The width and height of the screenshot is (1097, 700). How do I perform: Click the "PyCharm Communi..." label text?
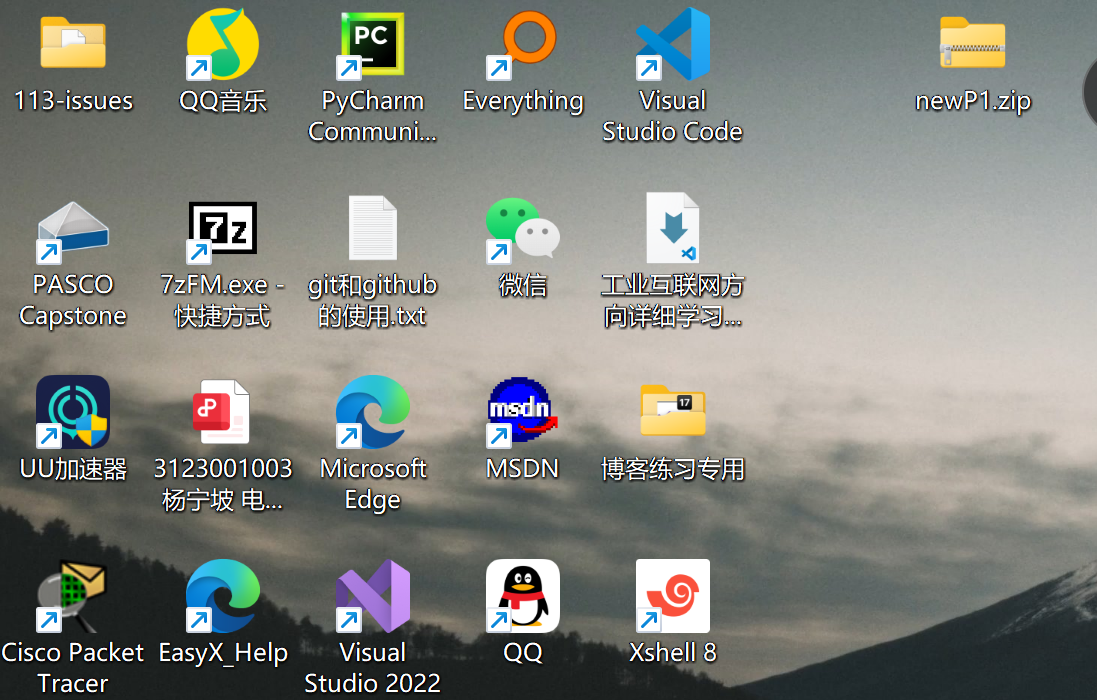[x=373, y=116]
